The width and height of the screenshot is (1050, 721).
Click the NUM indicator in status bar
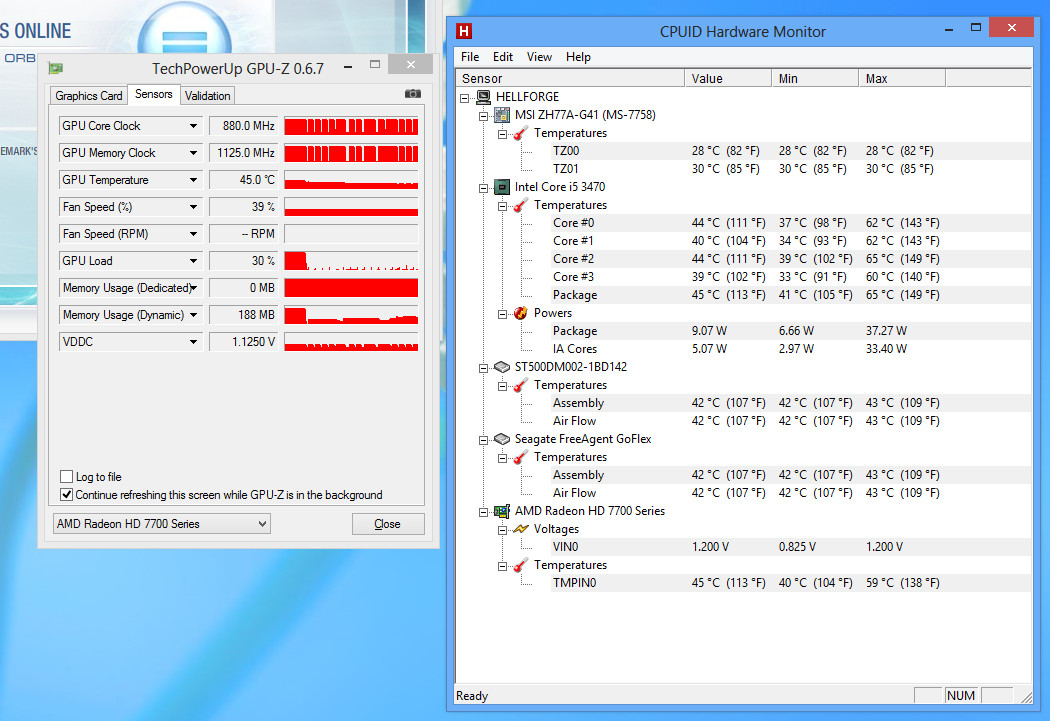point(961,696)
